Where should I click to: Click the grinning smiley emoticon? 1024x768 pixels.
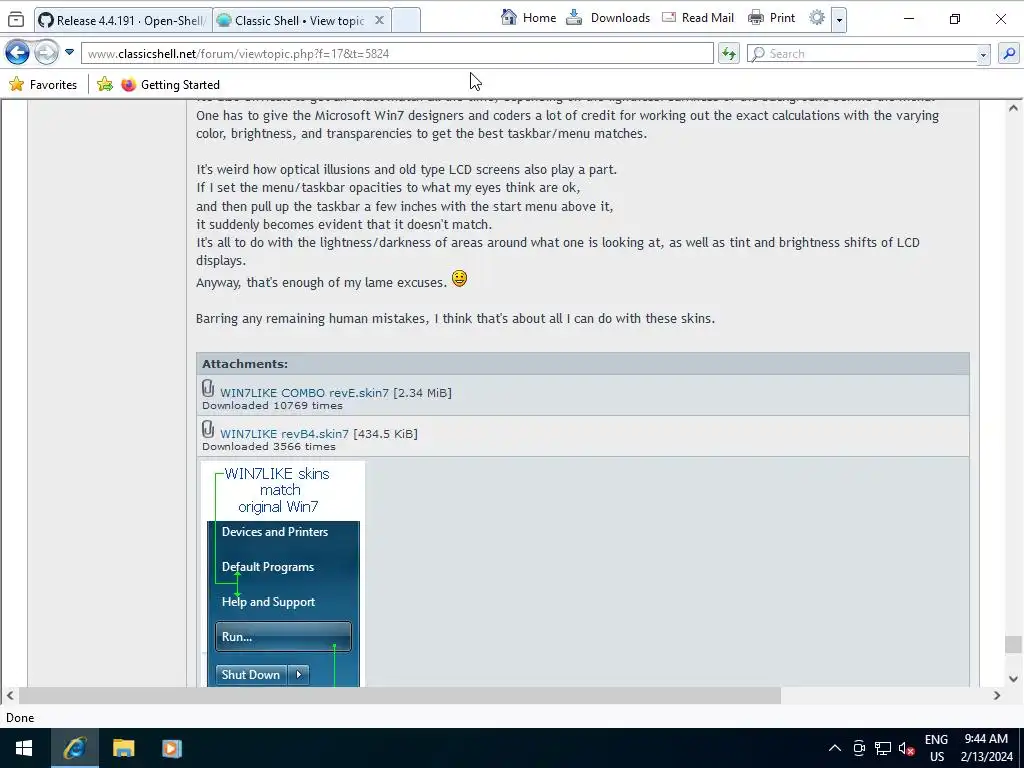pyautogui.click(x=459, y=279)
